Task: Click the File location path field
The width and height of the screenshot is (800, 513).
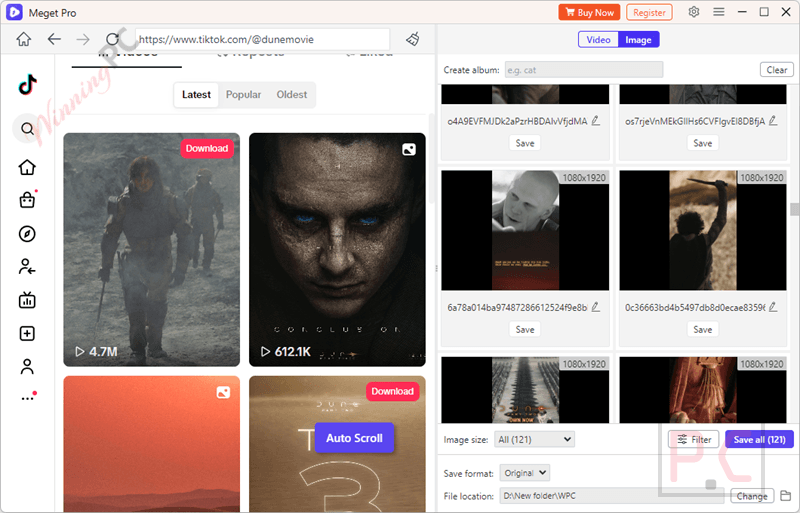Action: pyautogui.click(x=612, y=496)
